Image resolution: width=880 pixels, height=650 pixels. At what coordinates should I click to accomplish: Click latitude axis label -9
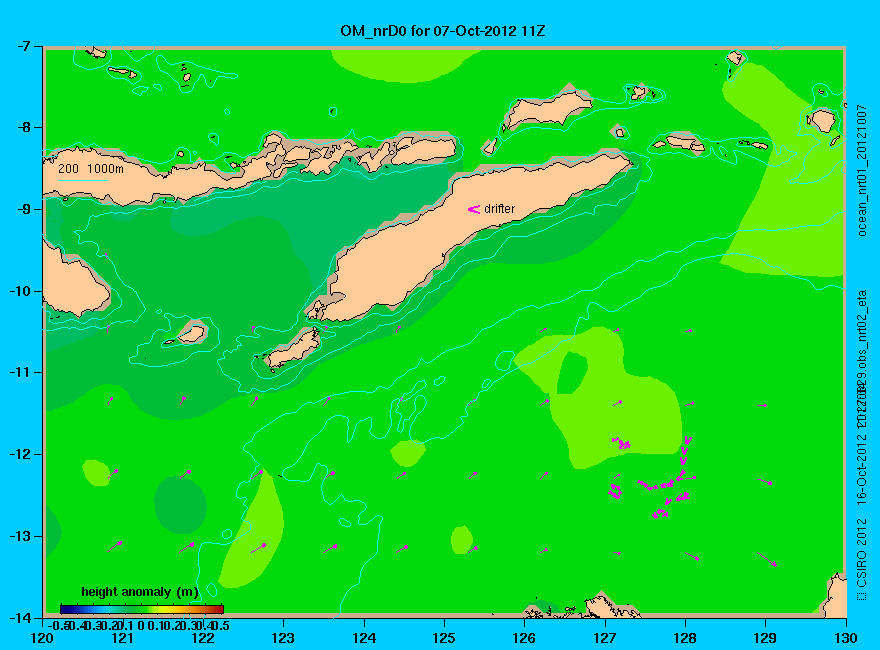(23, 209)
